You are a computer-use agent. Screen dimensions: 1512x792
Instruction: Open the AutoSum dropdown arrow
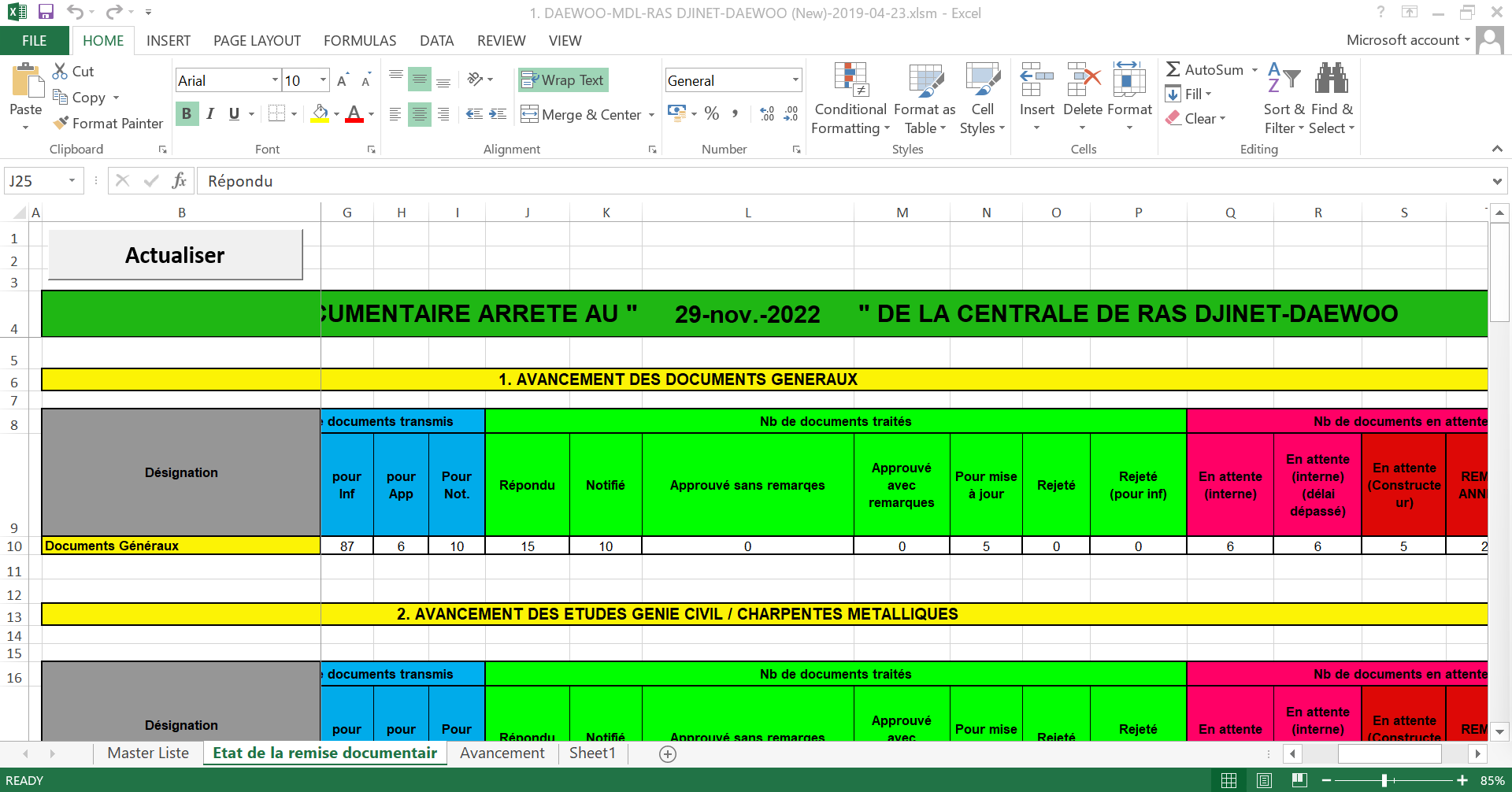point(1254,70)
